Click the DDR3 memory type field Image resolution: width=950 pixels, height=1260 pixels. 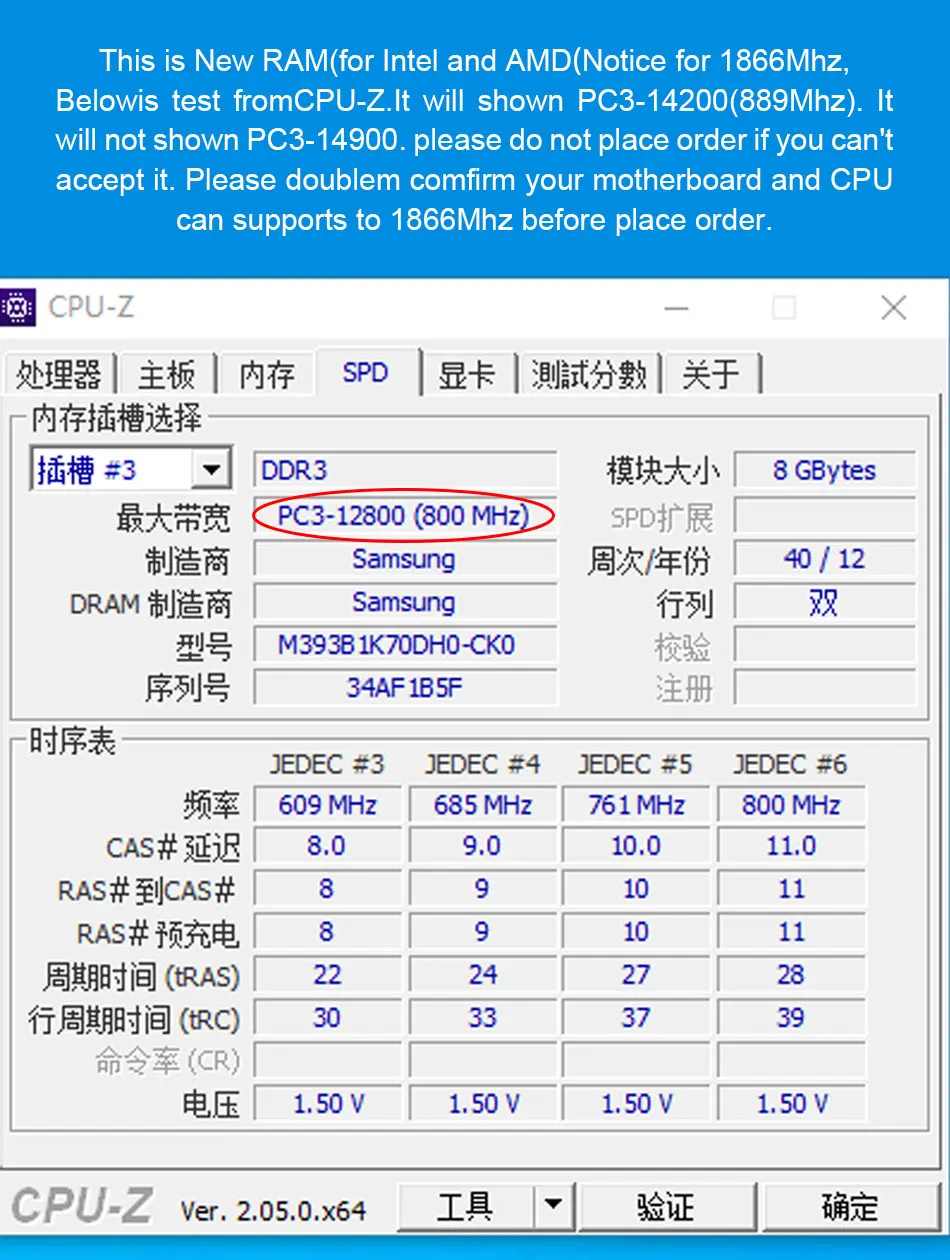(405, 470)
